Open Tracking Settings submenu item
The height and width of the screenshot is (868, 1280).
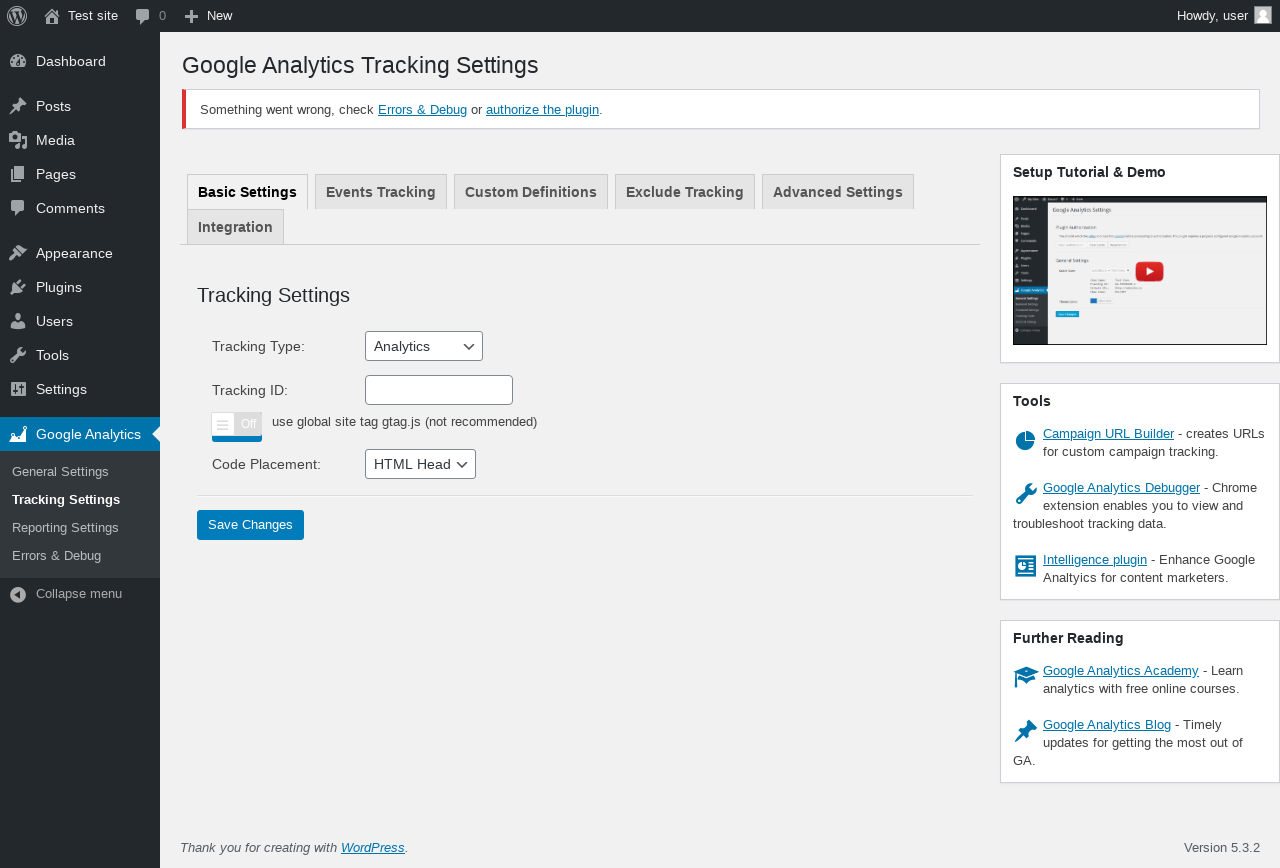point(66,500)
